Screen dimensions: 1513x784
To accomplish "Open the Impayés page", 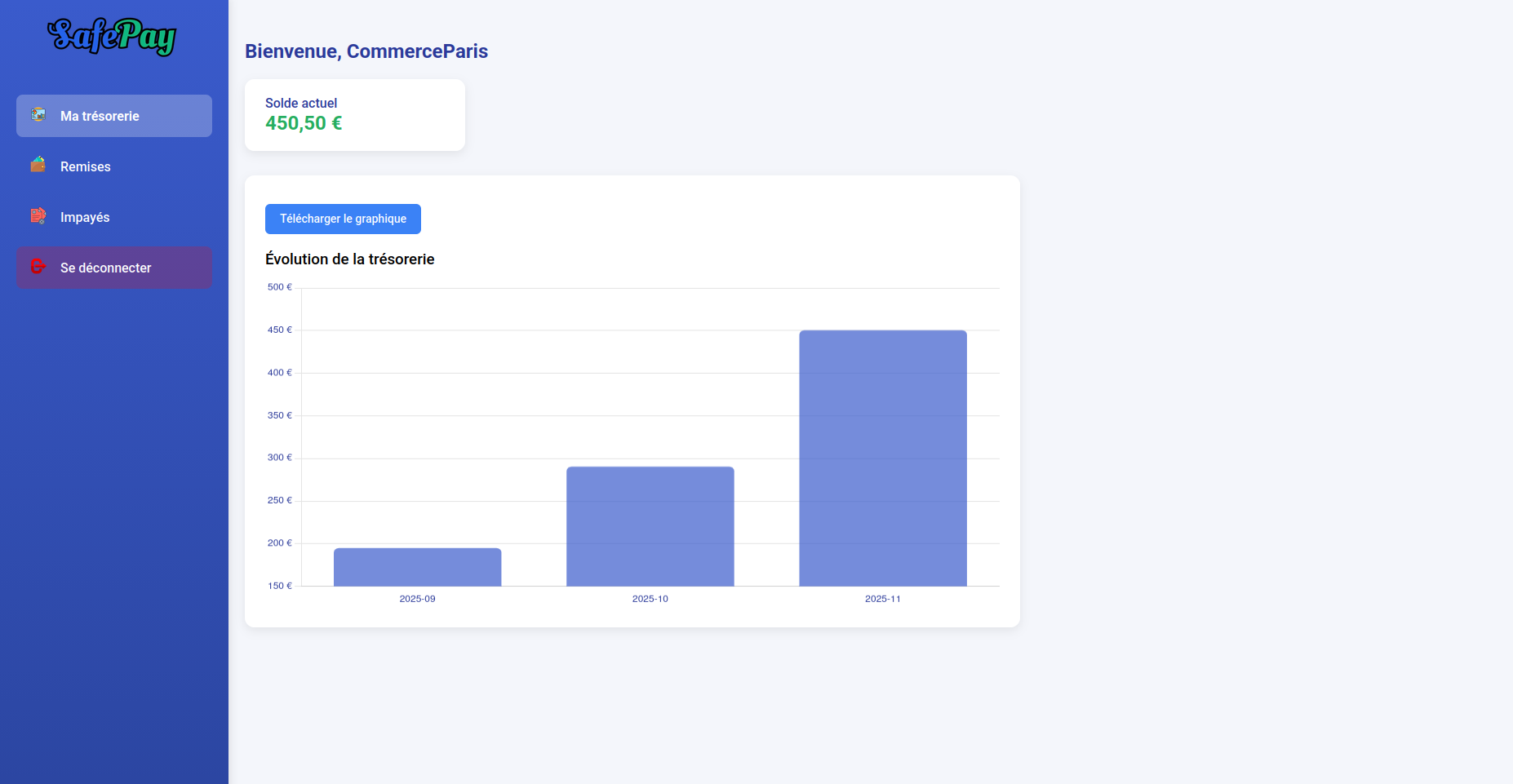I will pos(85,217).
